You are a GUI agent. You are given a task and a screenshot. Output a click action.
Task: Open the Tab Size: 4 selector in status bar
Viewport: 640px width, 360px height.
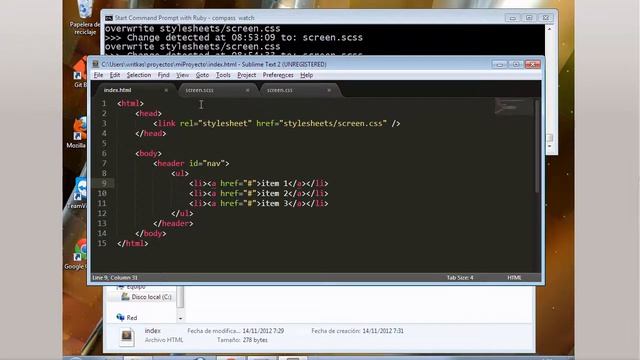[x=460, y=278]
